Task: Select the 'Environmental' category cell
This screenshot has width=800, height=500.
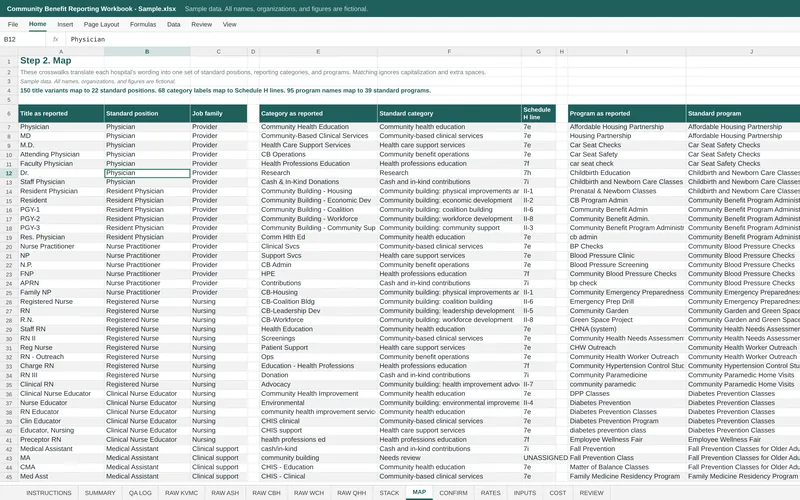Action: tap(318, 403)
